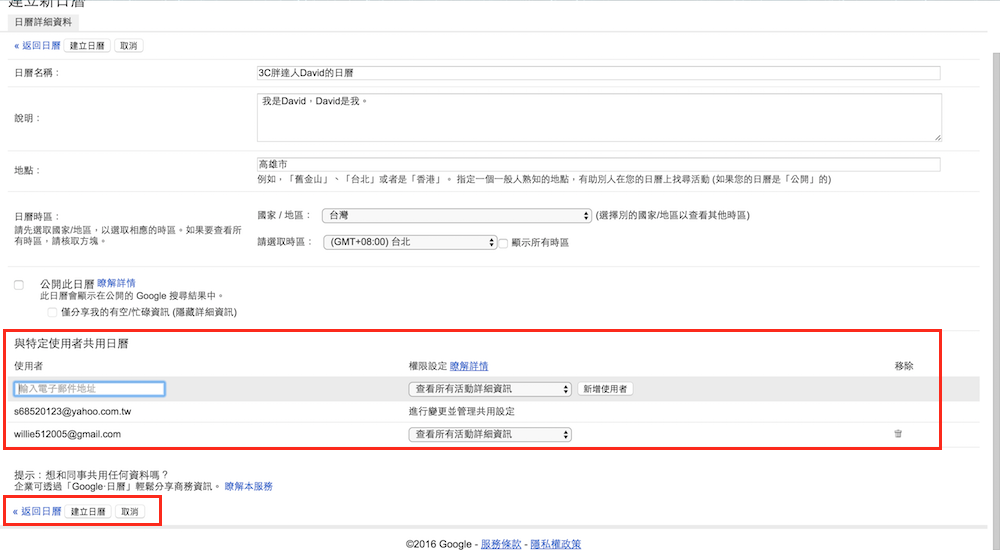Check the 公開此日曆 checkbox
Image resolution: width=1000 pixels, height=550 pixels.
[19, 285]
